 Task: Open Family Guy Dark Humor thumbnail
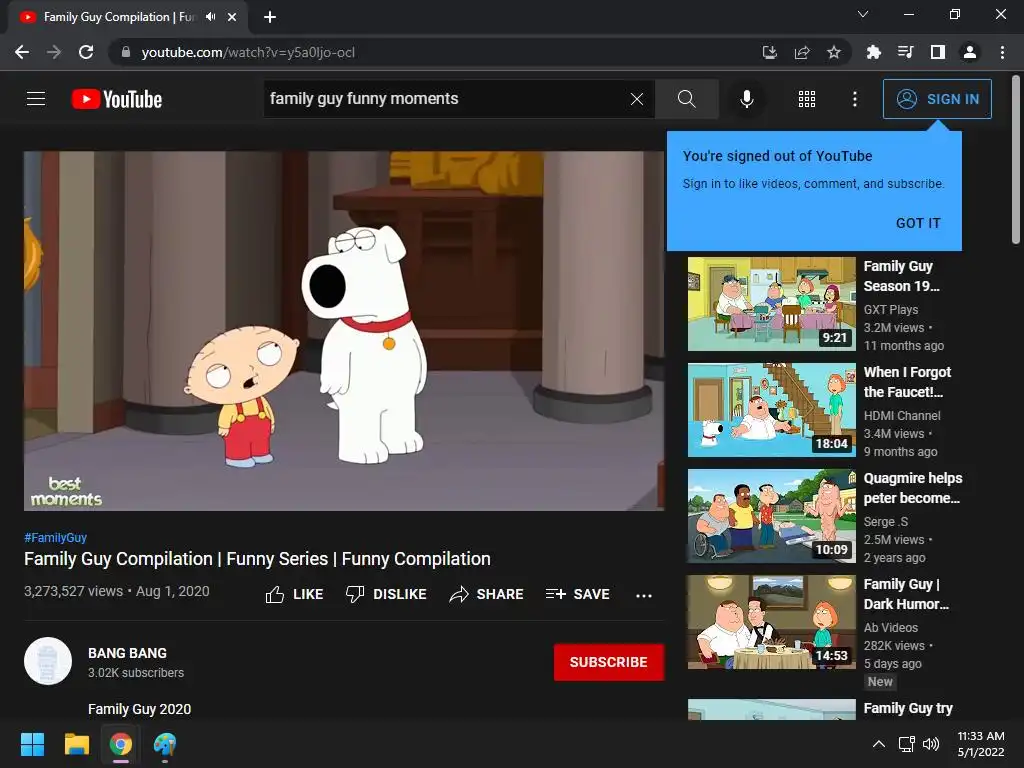tap(772, 622)
